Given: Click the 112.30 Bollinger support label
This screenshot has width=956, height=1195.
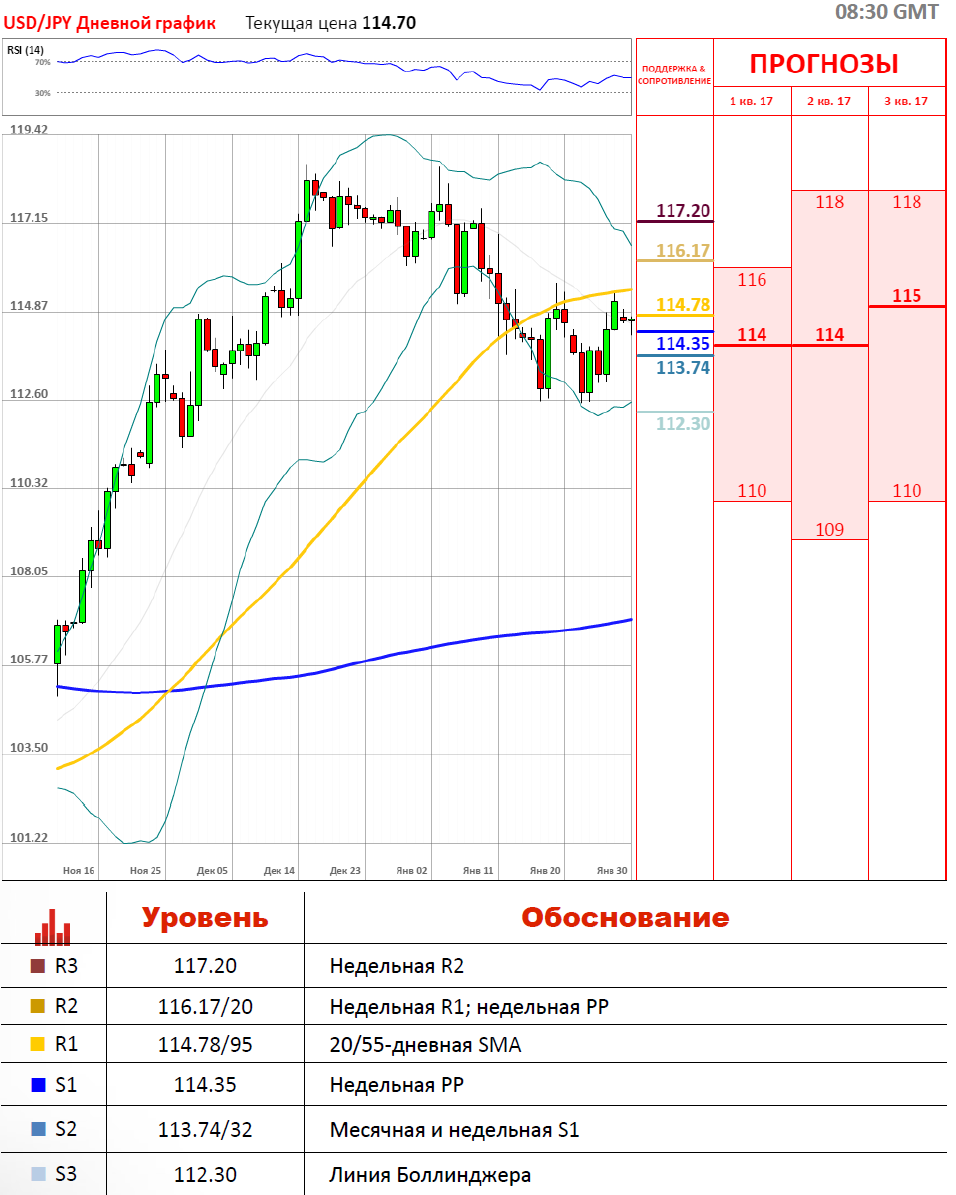Looking at the screenshot, I should point(683,424).
